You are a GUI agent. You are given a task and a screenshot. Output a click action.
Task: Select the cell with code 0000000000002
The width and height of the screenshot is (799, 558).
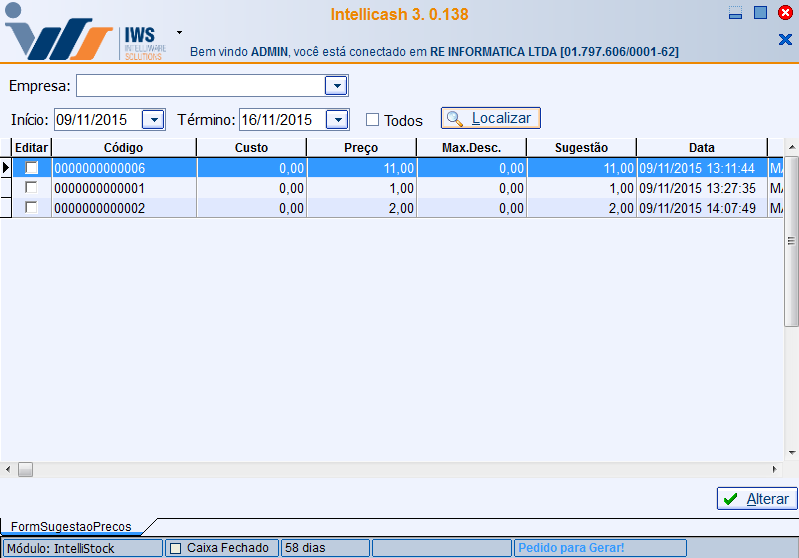[124, 208]
